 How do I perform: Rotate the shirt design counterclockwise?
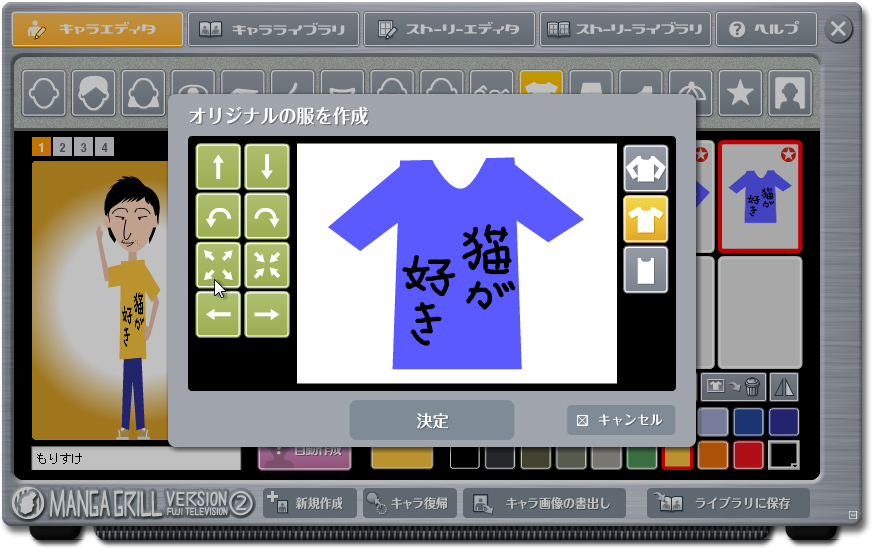218,216
